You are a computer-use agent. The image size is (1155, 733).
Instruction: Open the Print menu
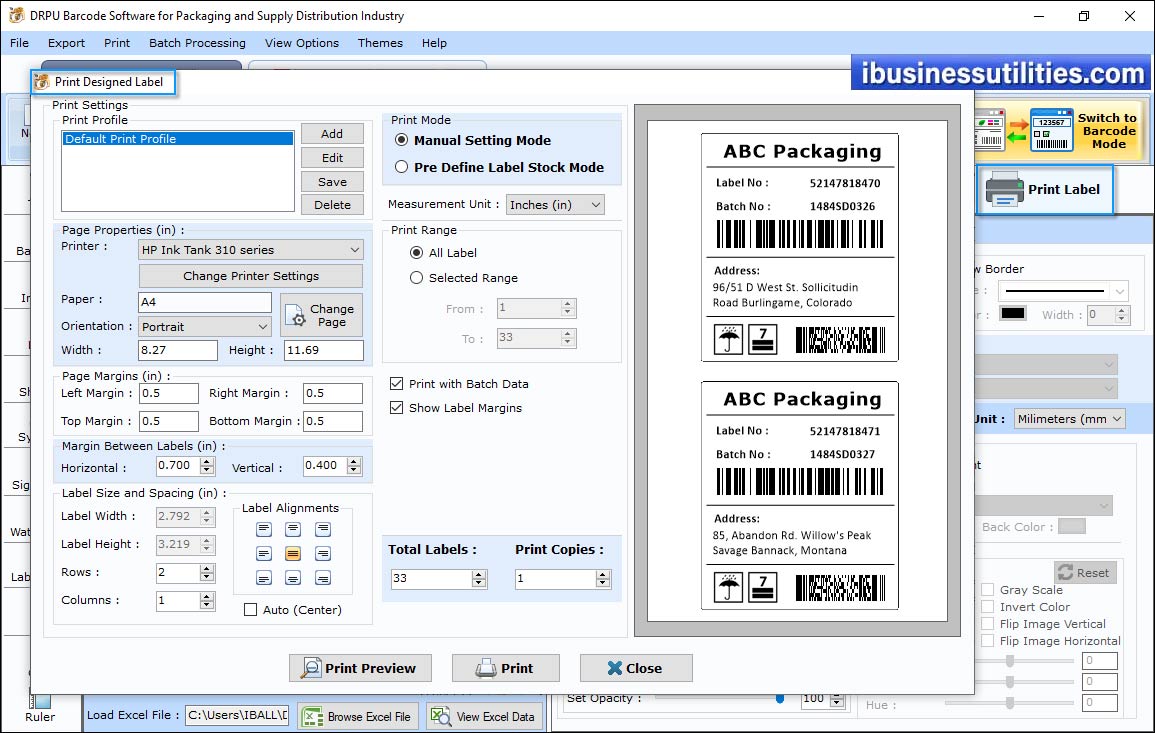click(x=116, y=43)
